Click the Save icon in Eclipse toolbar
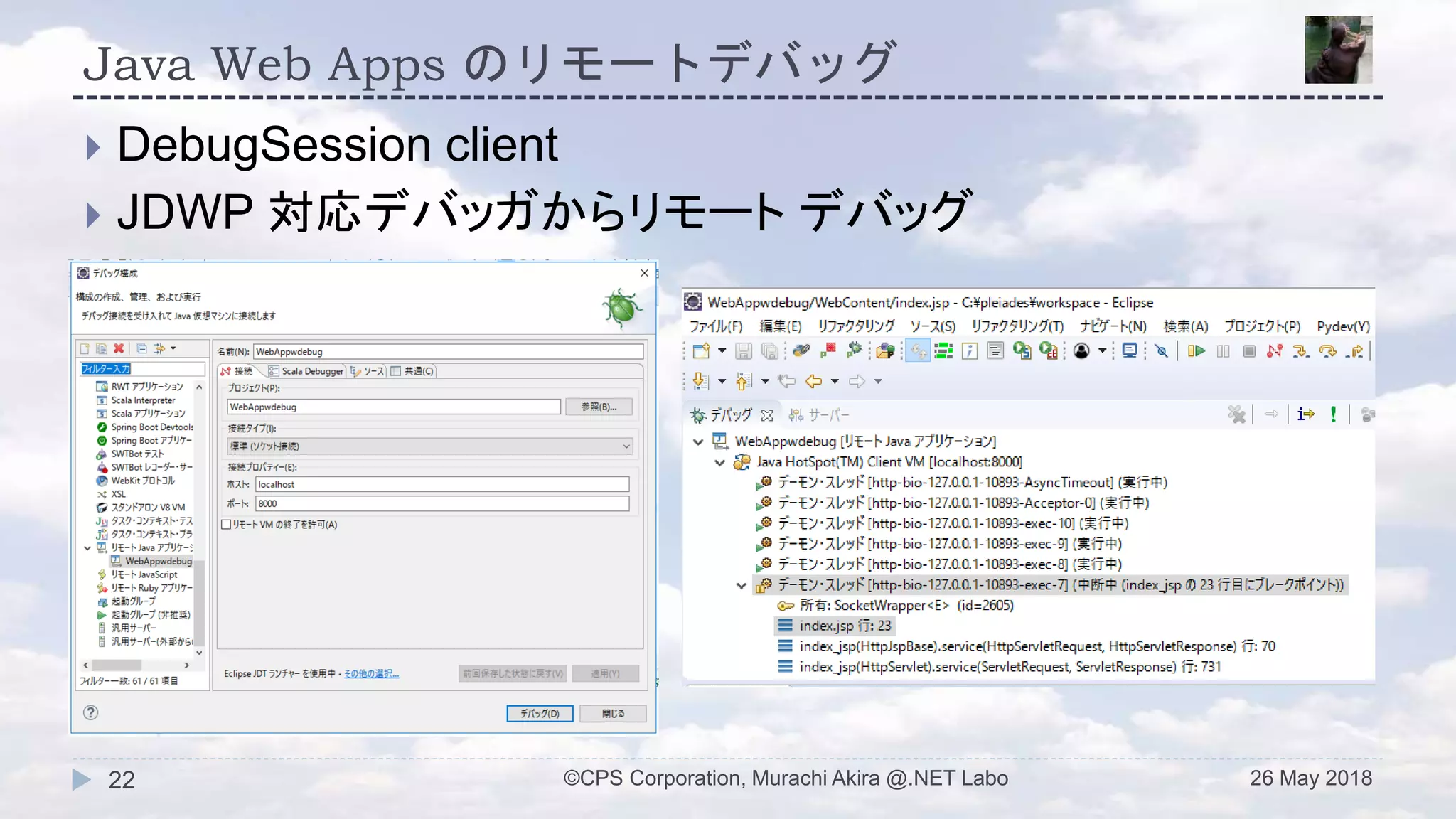Viewport: 1456px width, 819px height. (744, 350)
